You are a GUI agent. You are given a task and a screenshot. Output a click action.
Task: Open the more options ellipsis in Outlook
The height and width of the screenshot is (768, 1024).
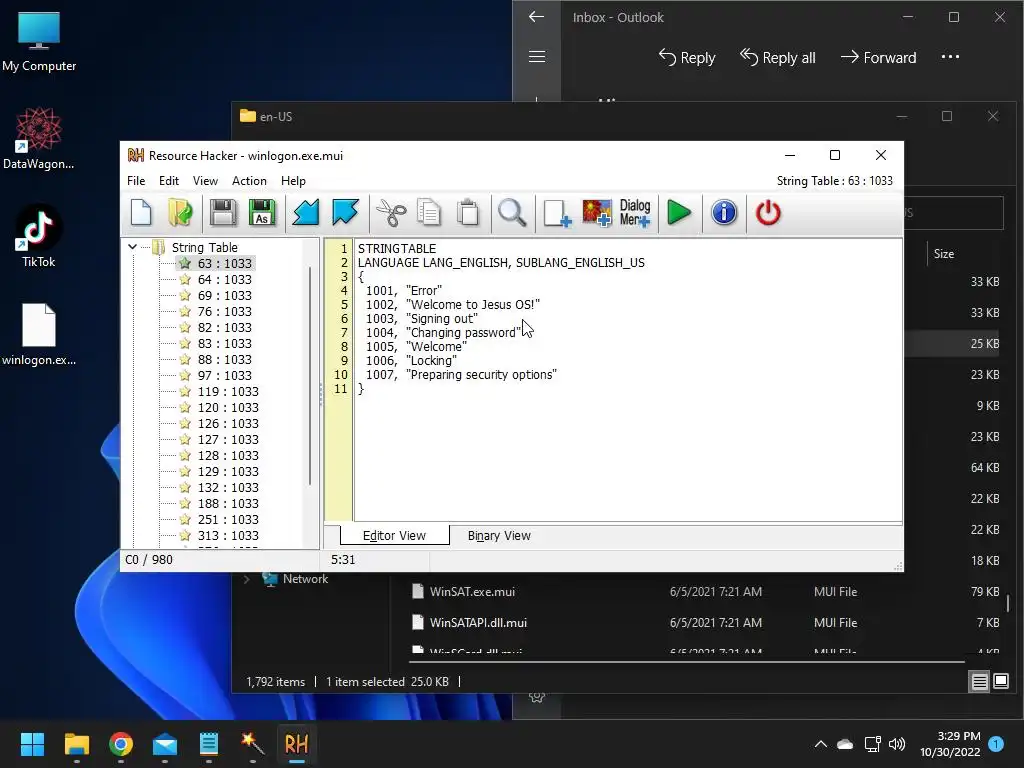tap(950, 57)
